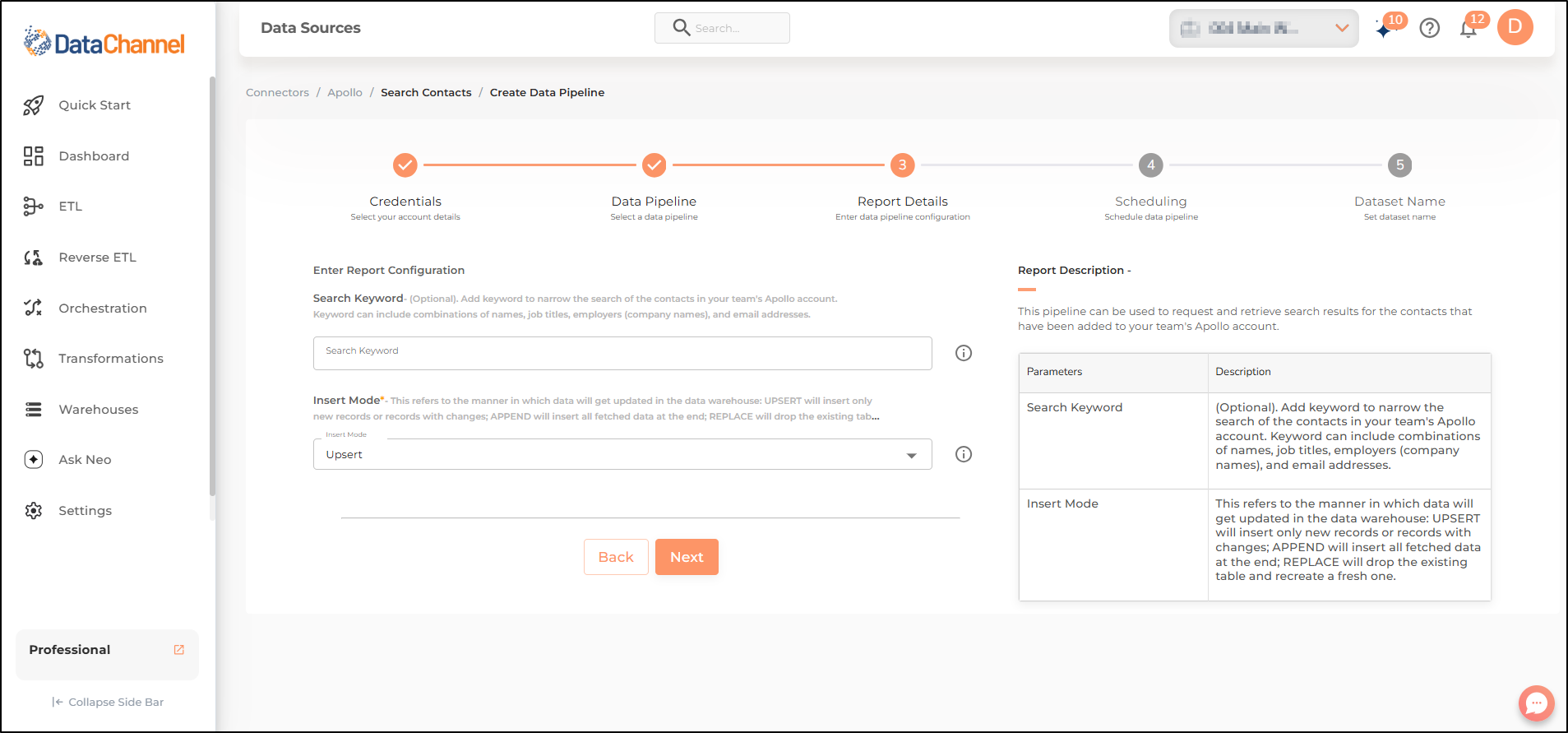Click the Back button
This screenshot has height=733, width=1568.
[x=616, y=557]
